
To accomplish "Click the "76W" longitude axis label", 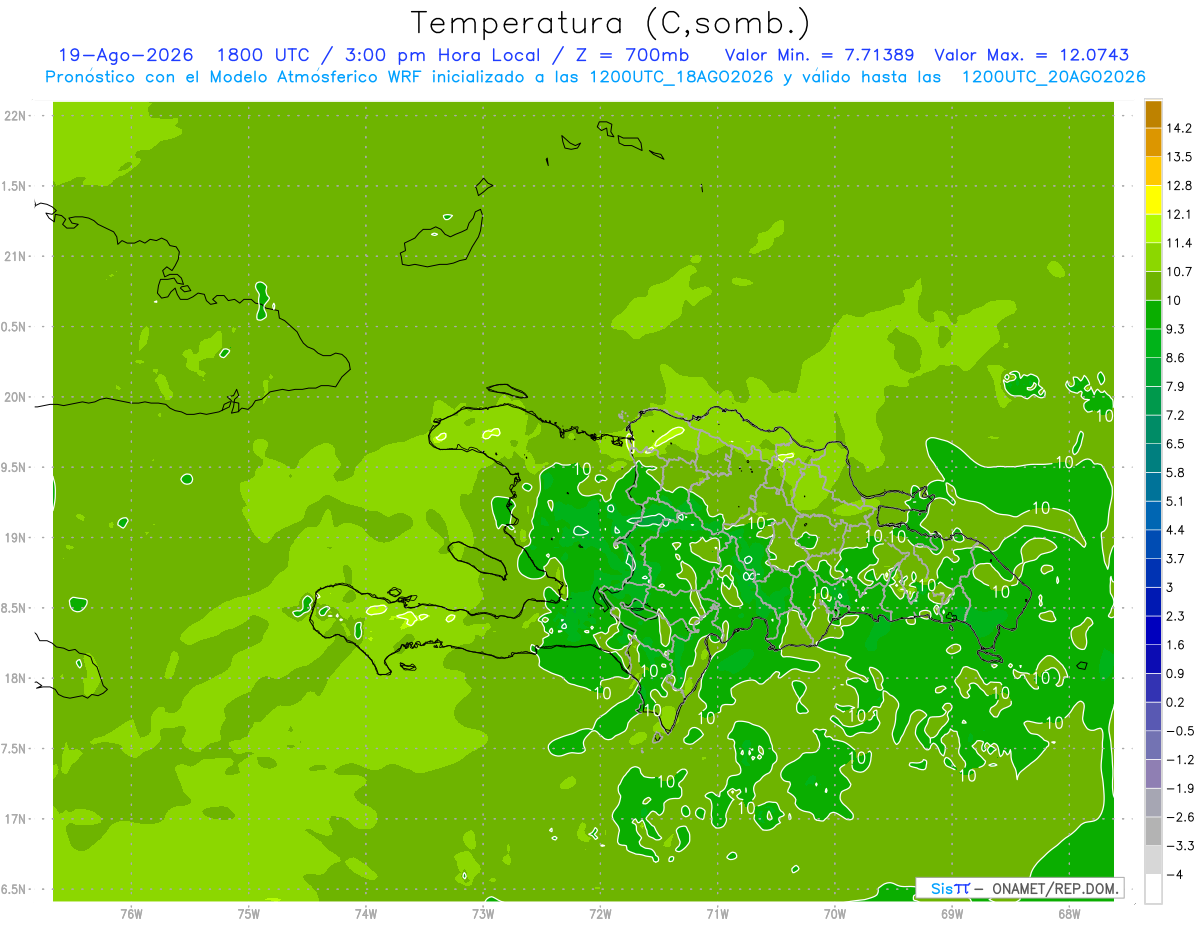I will (x=131, y=913).
